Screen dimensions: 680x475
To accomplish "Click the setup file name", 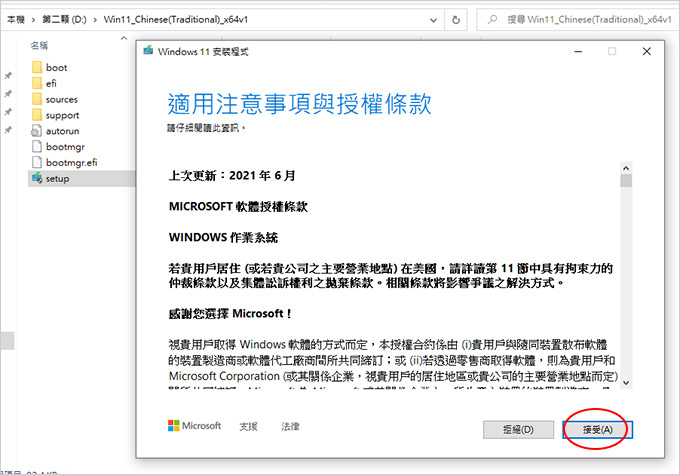I will click(x=57, y=179).
